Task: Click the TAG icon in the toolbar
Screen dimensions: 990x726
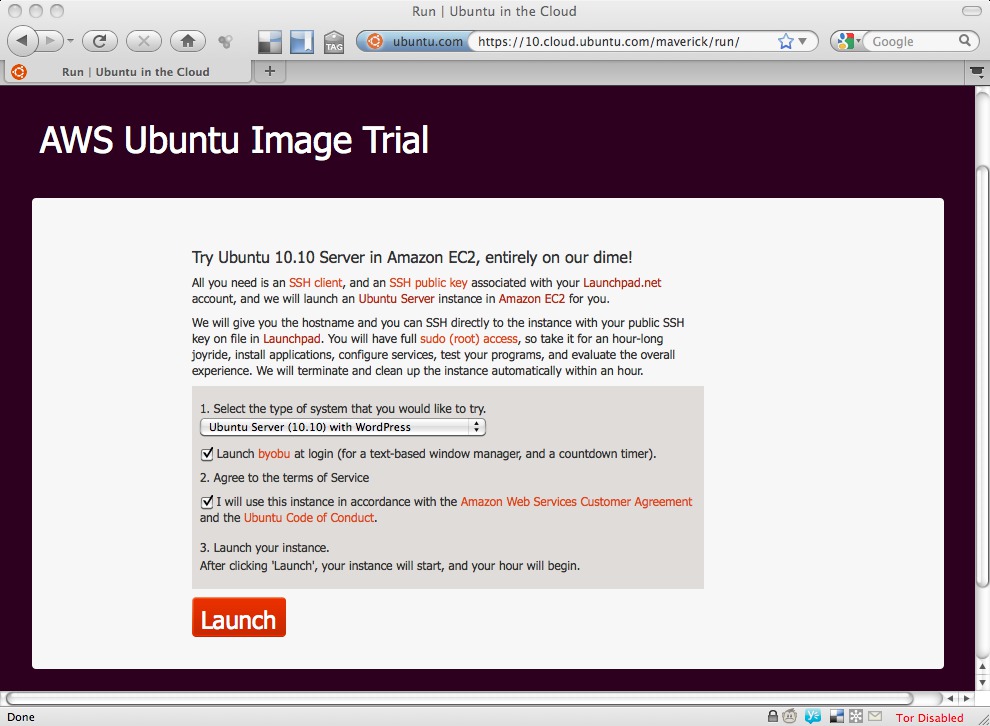Action: (334, 42)
